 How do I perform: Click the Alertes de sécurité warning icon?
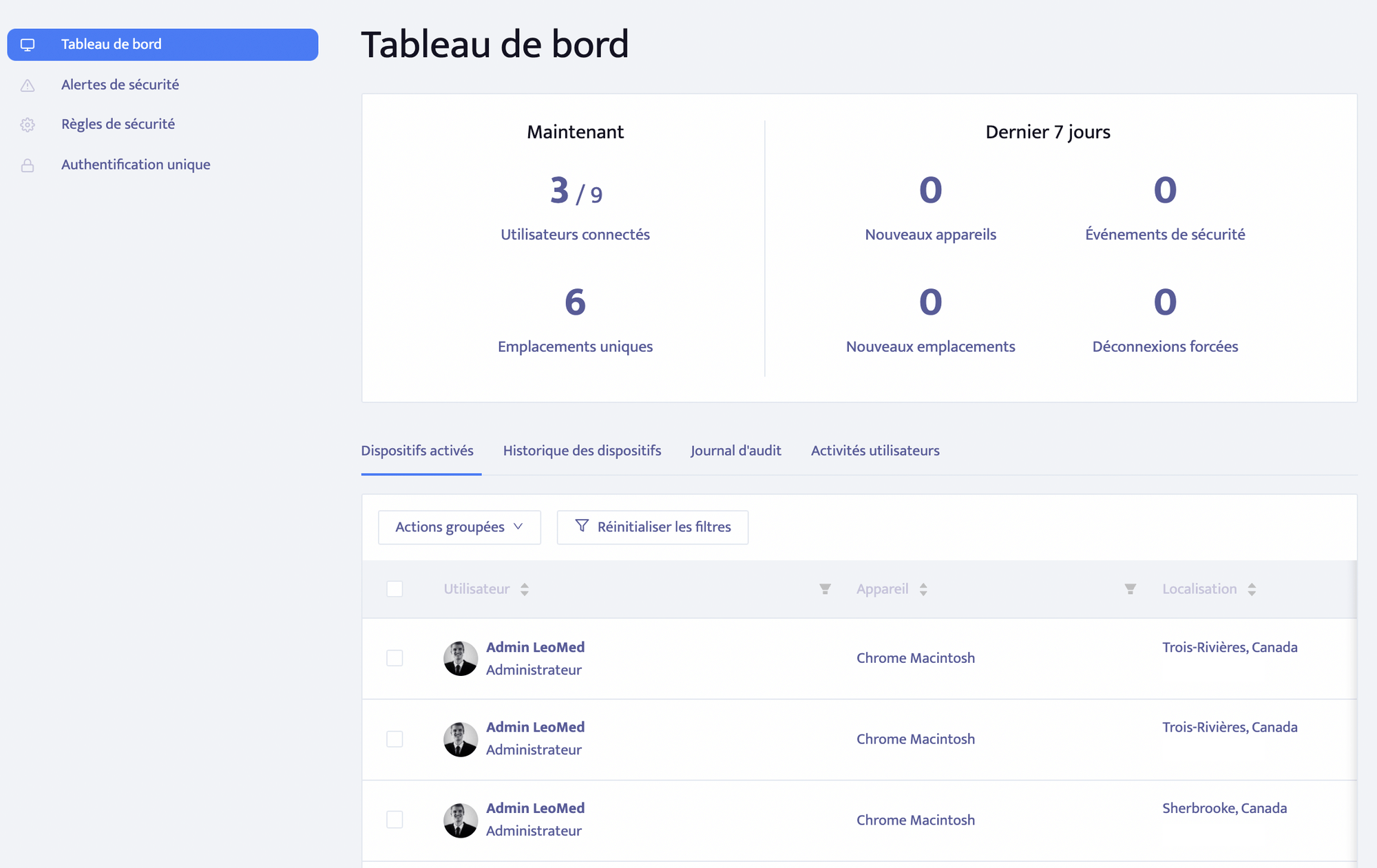tap(28, 85)
